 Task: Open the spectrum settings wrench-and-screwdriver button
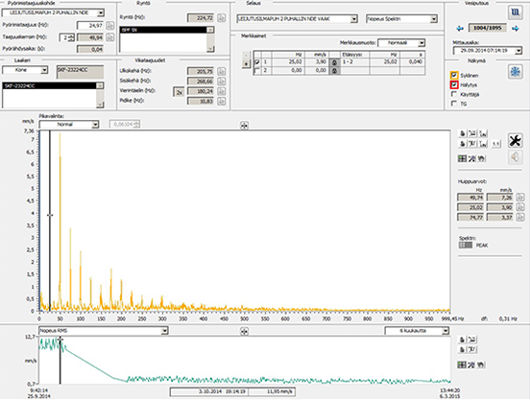515,141
